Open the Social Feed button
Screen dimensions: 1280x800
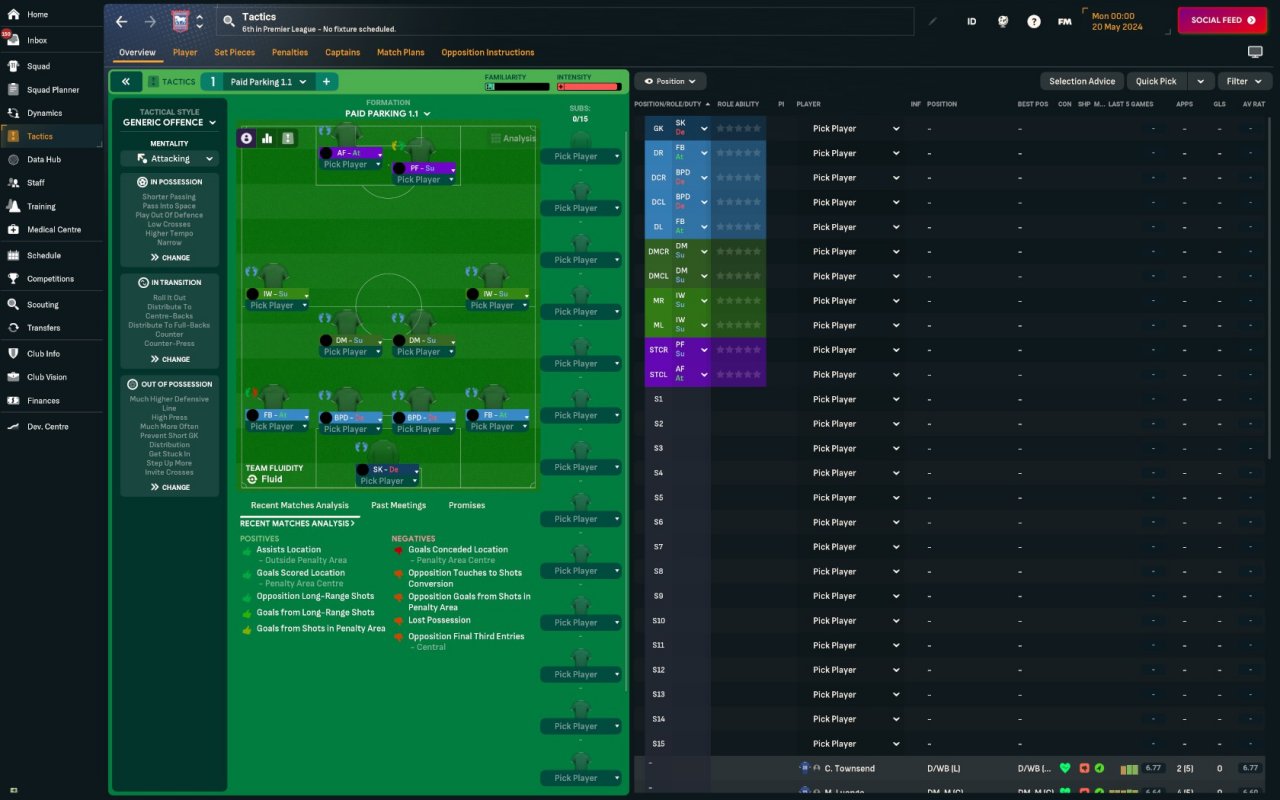1222,20
